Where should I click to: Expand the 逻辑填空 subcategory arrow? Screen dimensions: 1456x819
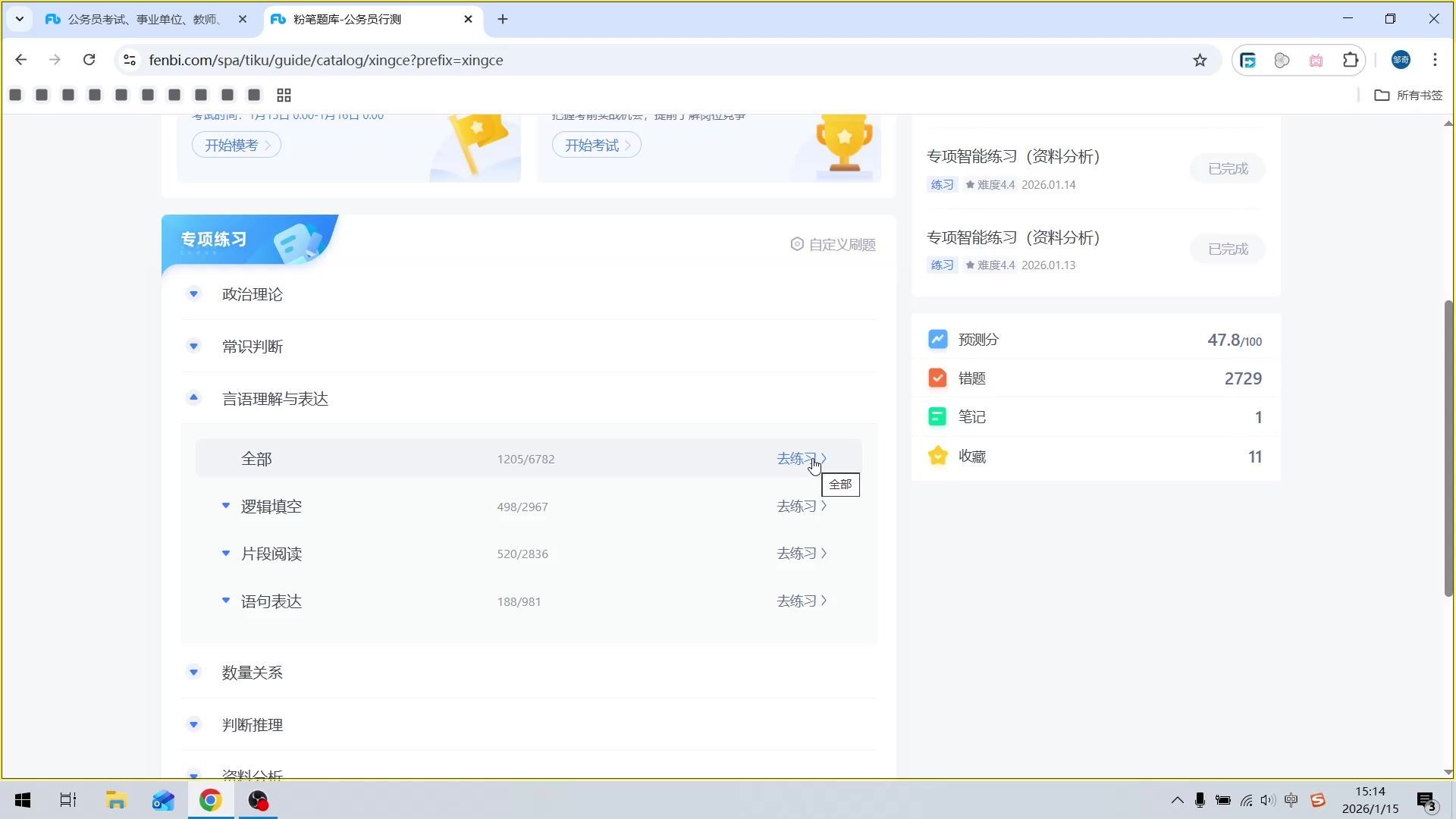coord(225,506)
